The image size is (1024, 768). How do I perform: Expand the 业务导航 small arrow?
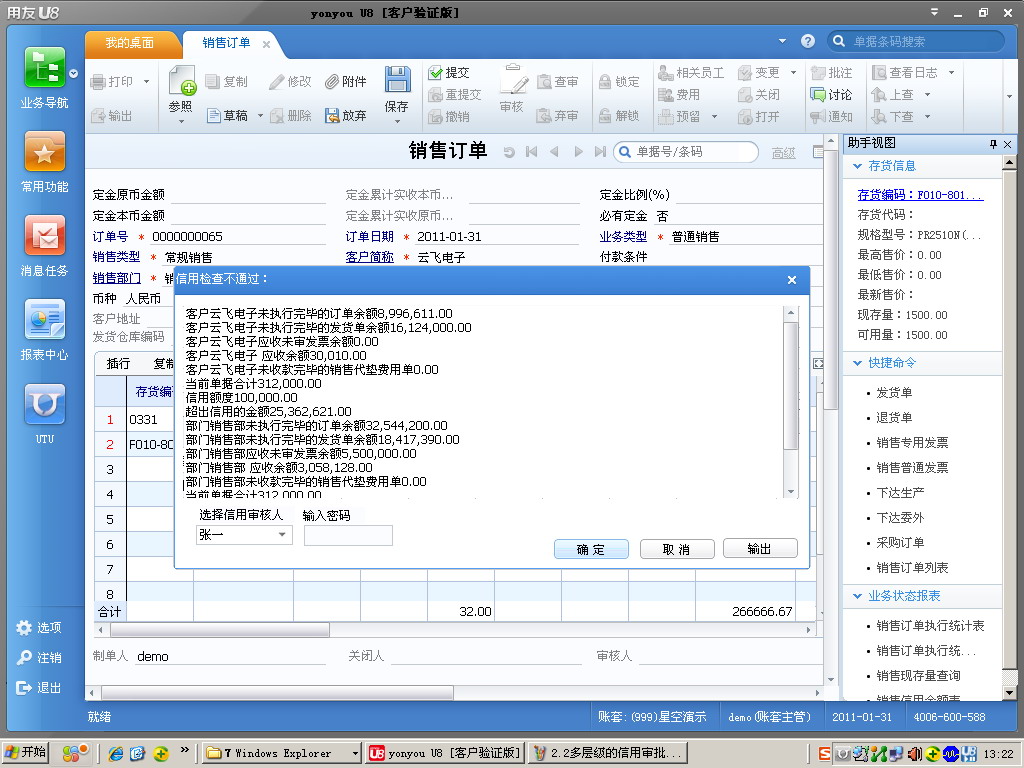pos(74,74)
